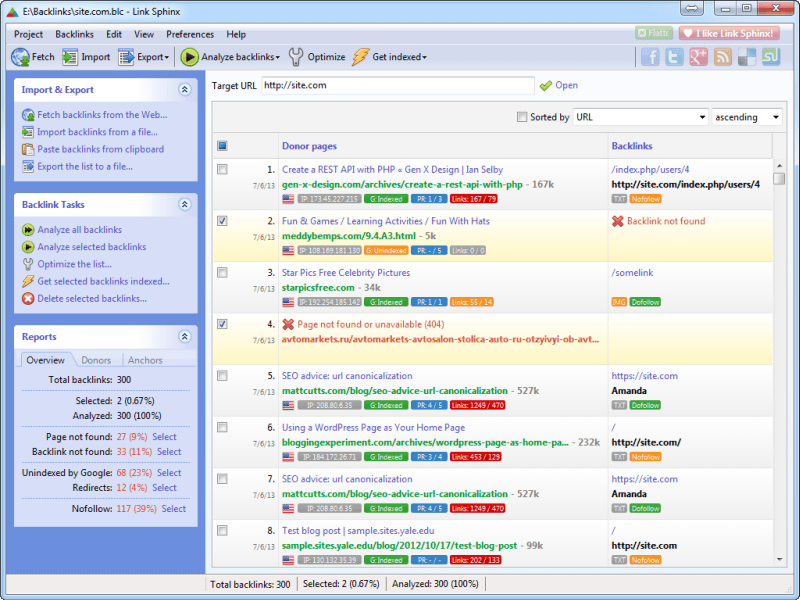Click the scrollbar down arrow in backlinks list
This screenshot has width=800, height=600.
(x=779, y=560)
